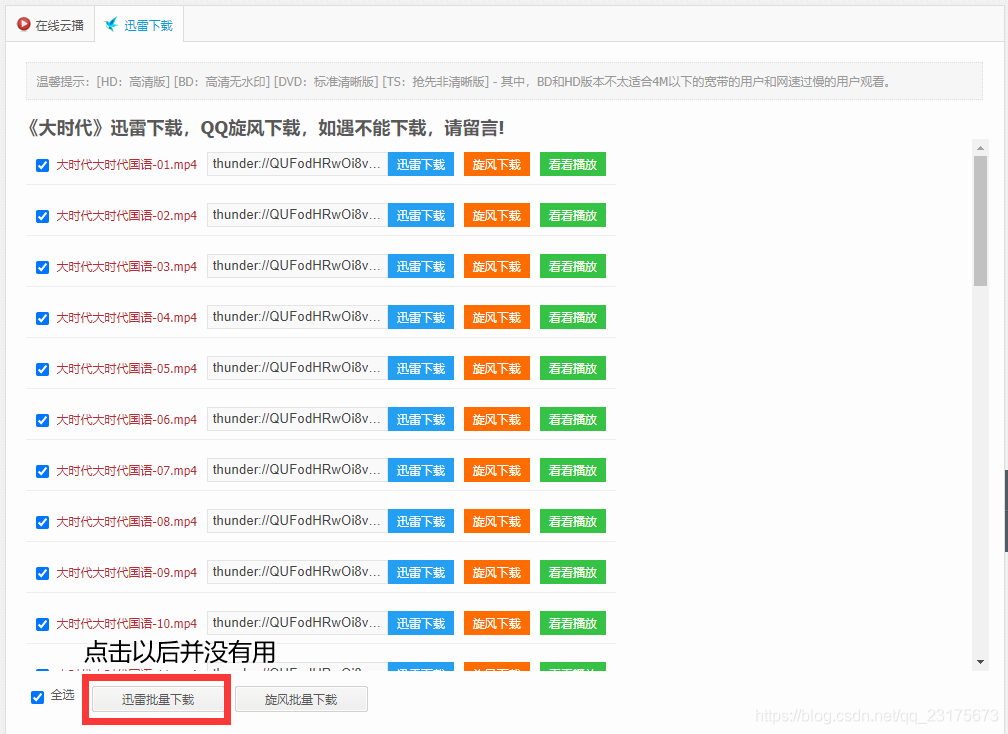Click the download list scrollbar thumb

980,221
